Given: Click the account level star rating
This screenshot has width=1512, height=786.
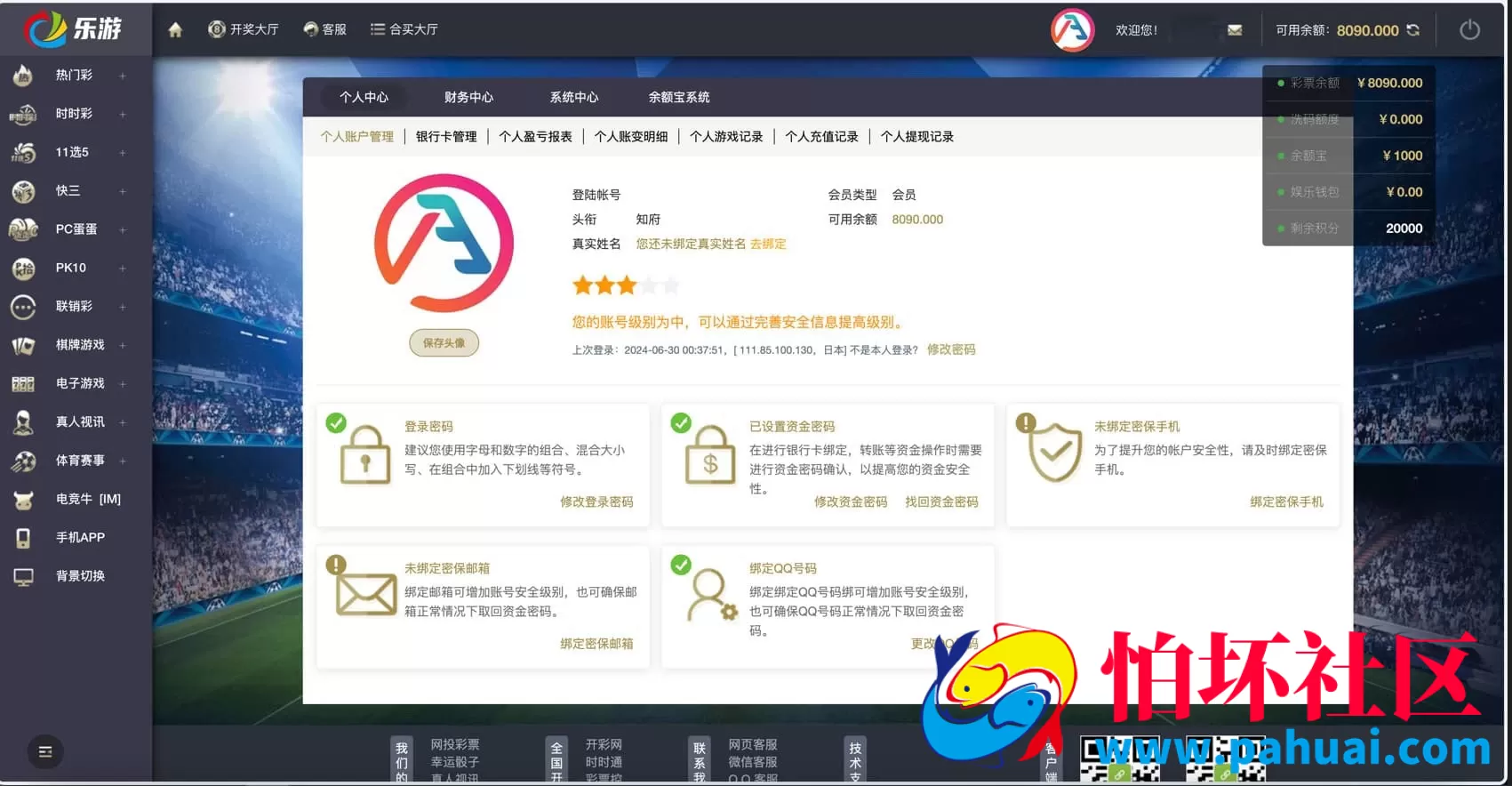Looking at the screenshot, I should pos(626,285).
